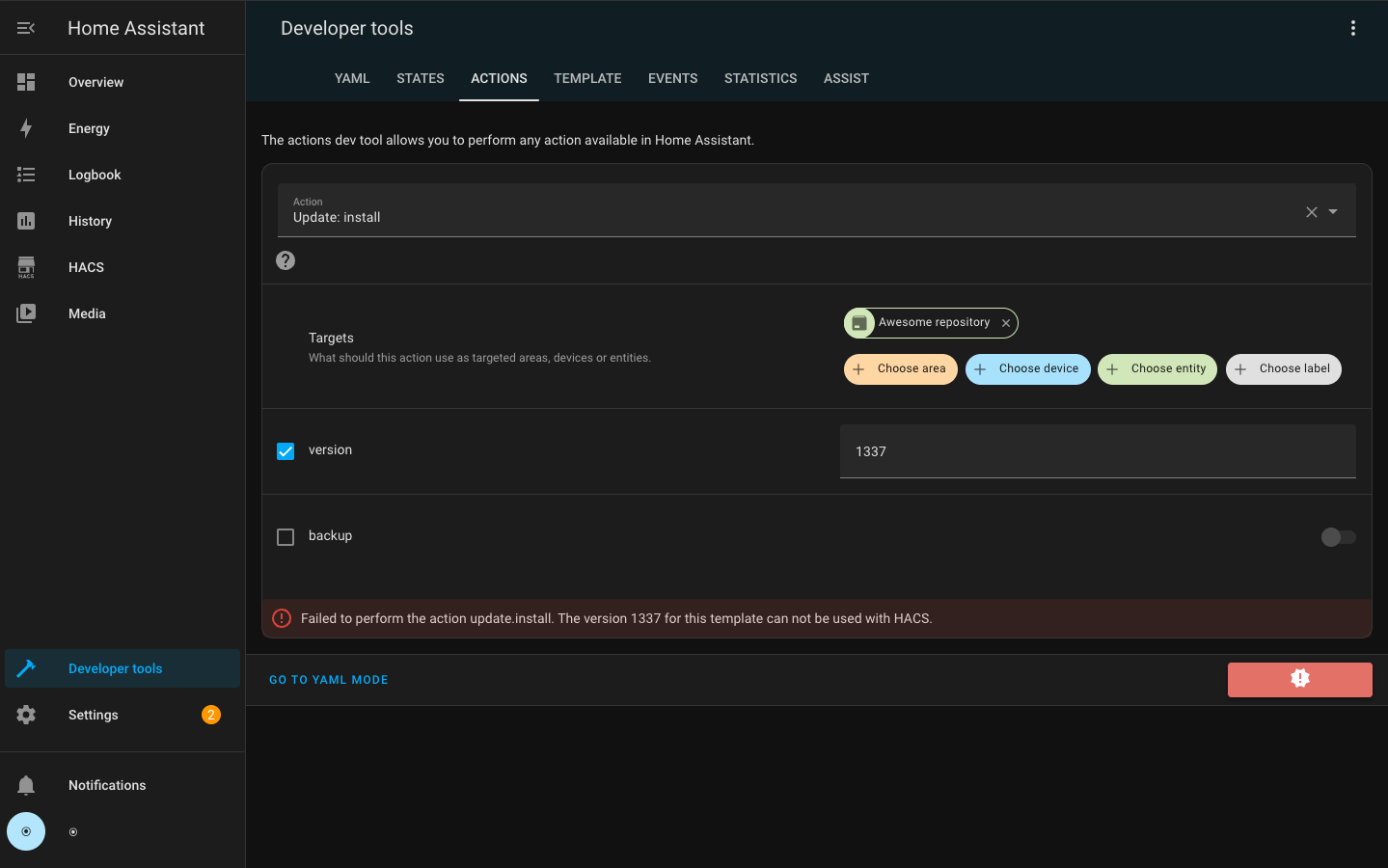Click the Logbook list icon

click(x=26, y=175)
